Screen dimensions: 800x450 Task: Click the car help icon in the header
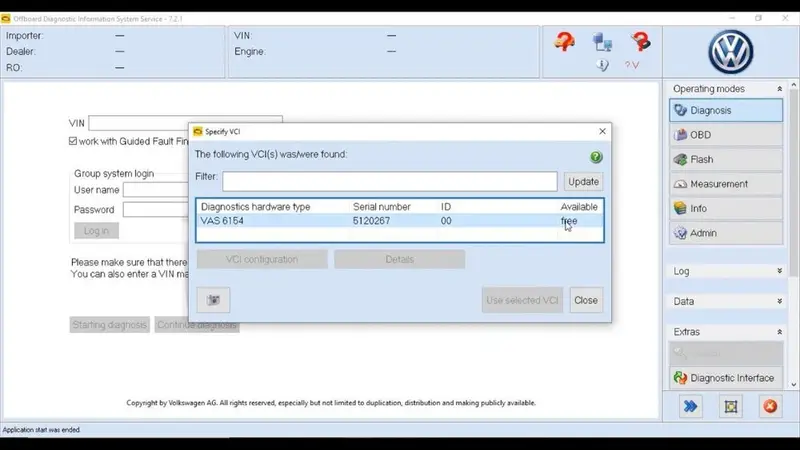564,41
